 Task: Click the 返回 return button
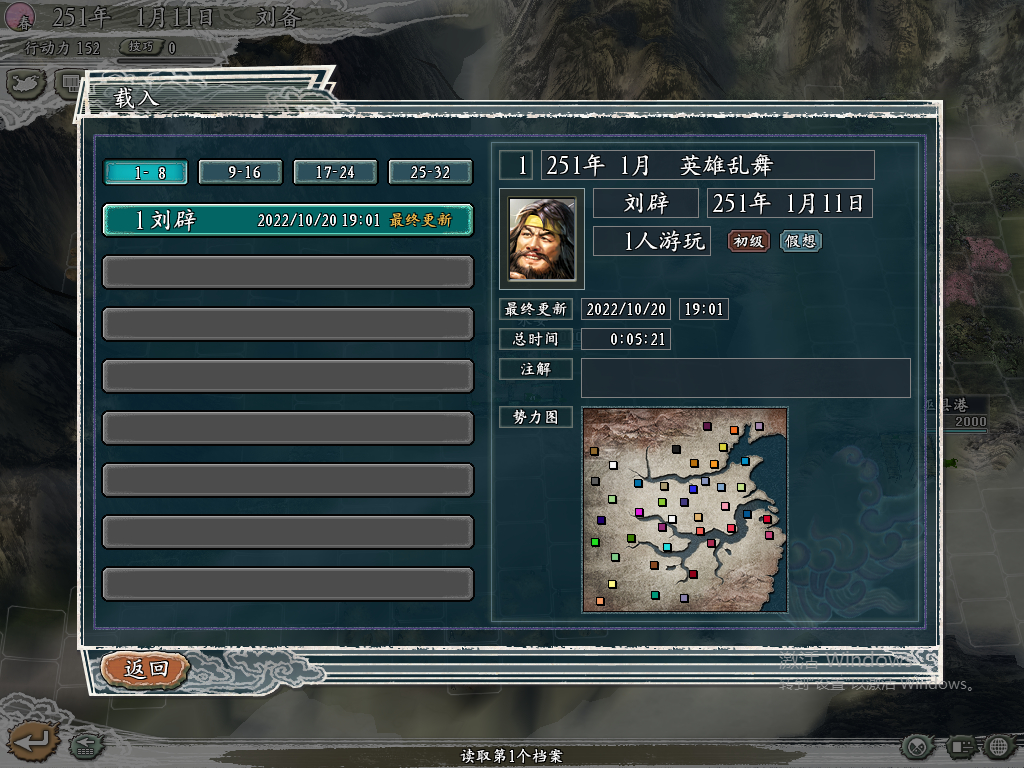tap(146, 669)
